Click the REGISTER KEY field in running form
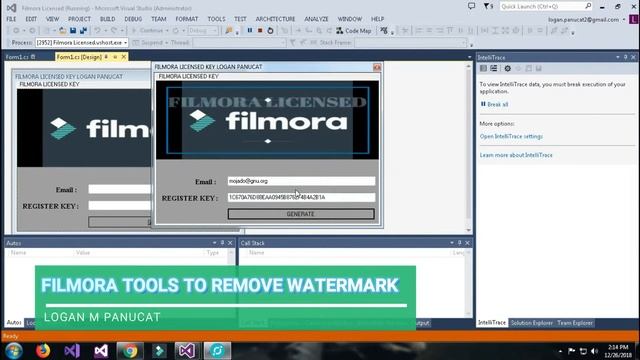 301,198
